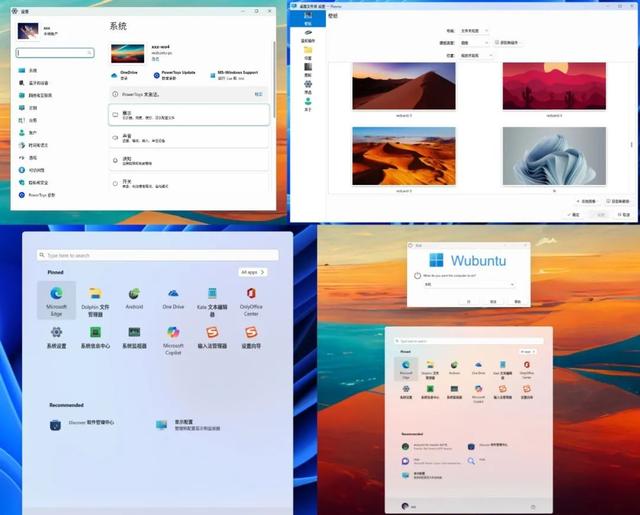
Task: Open the display card in Settings system page
Action: pyautogui.click(x=189, y=115)
